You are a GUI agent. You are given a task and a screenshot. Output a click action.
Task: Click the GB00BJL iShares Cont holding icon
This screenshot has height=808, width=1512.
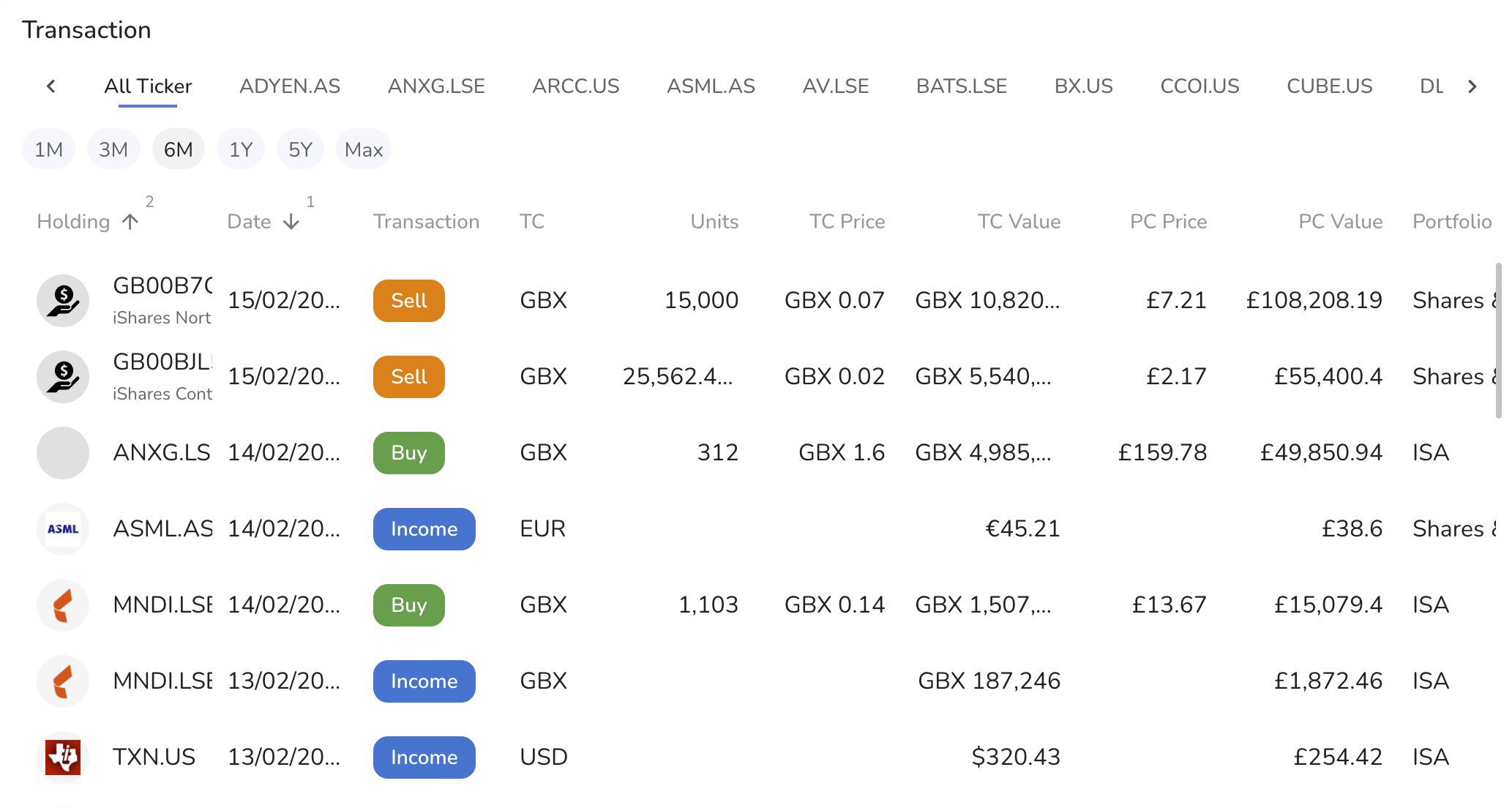[63, 377]
